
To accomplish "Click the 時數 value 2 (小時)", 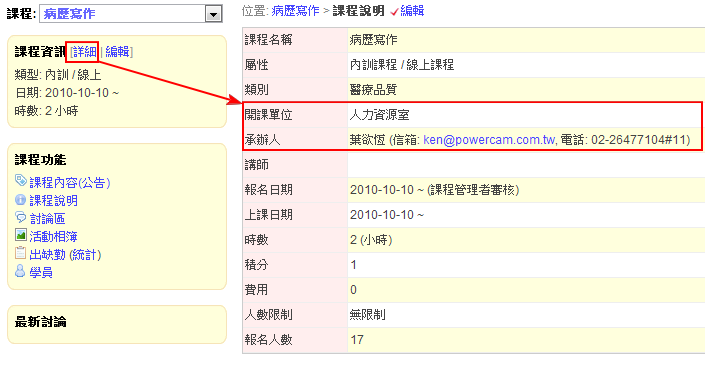I will 371,240.
